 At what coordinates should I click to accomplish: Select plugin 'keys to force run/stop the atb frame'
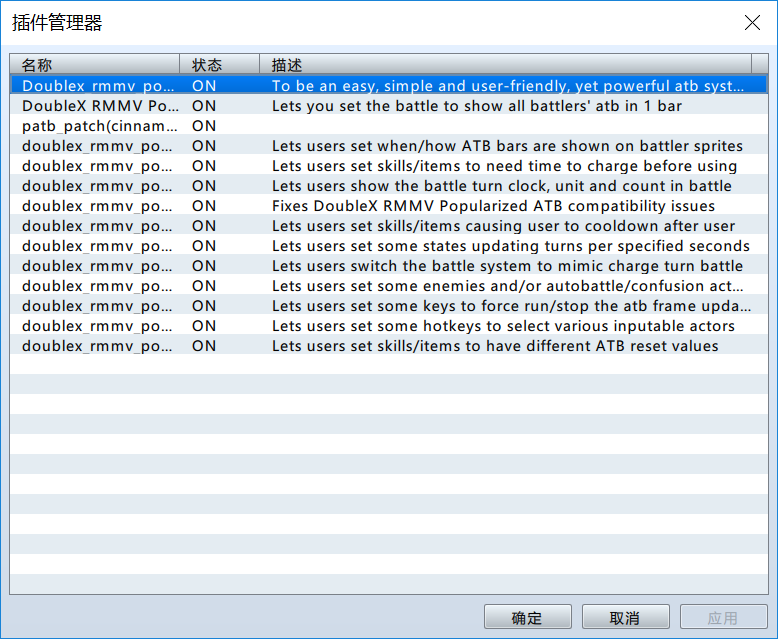pyautogui.click(x=389, y=306)
